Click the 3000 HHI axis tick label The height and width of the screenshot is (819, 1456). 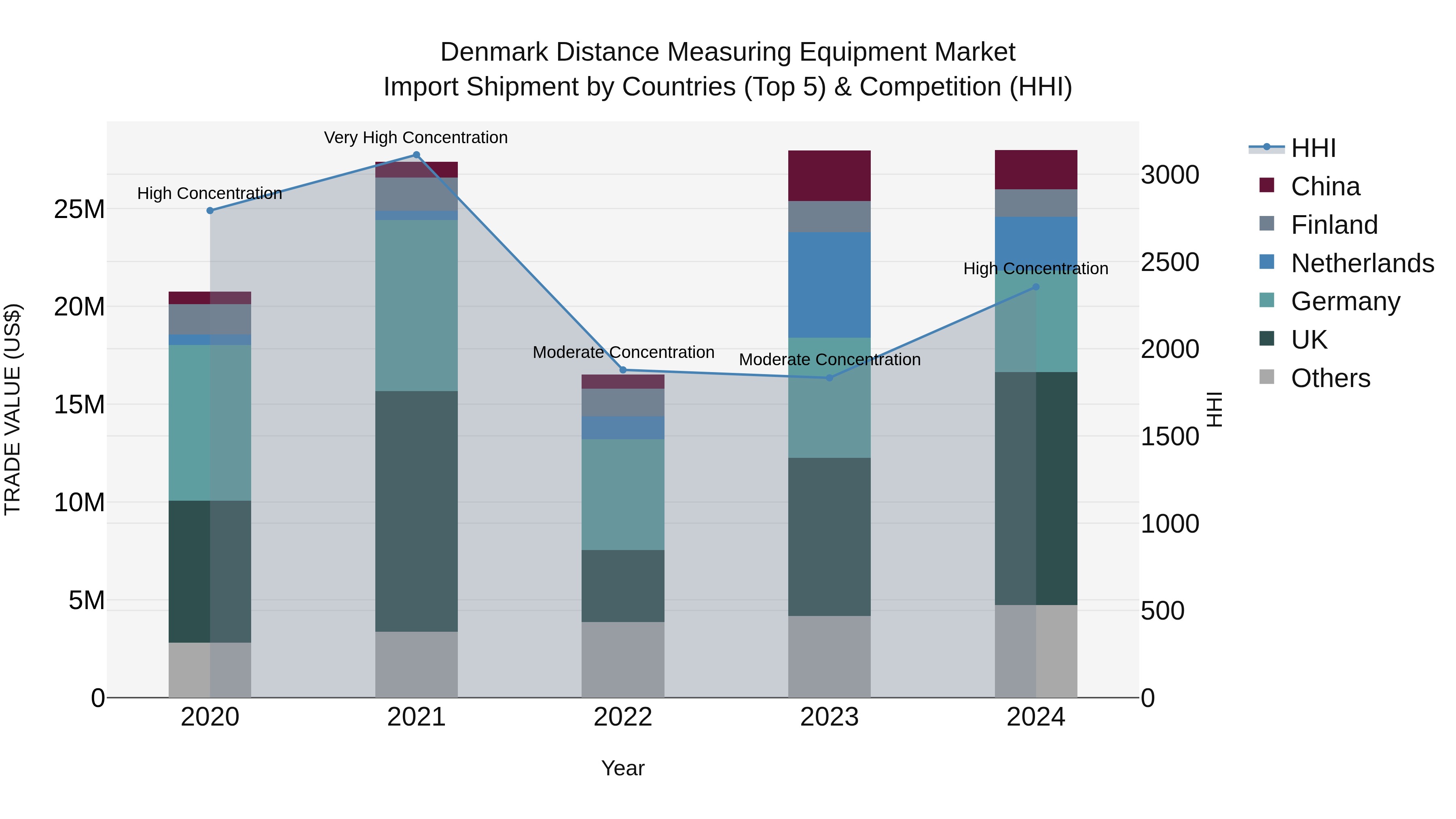coord(1169,175)
